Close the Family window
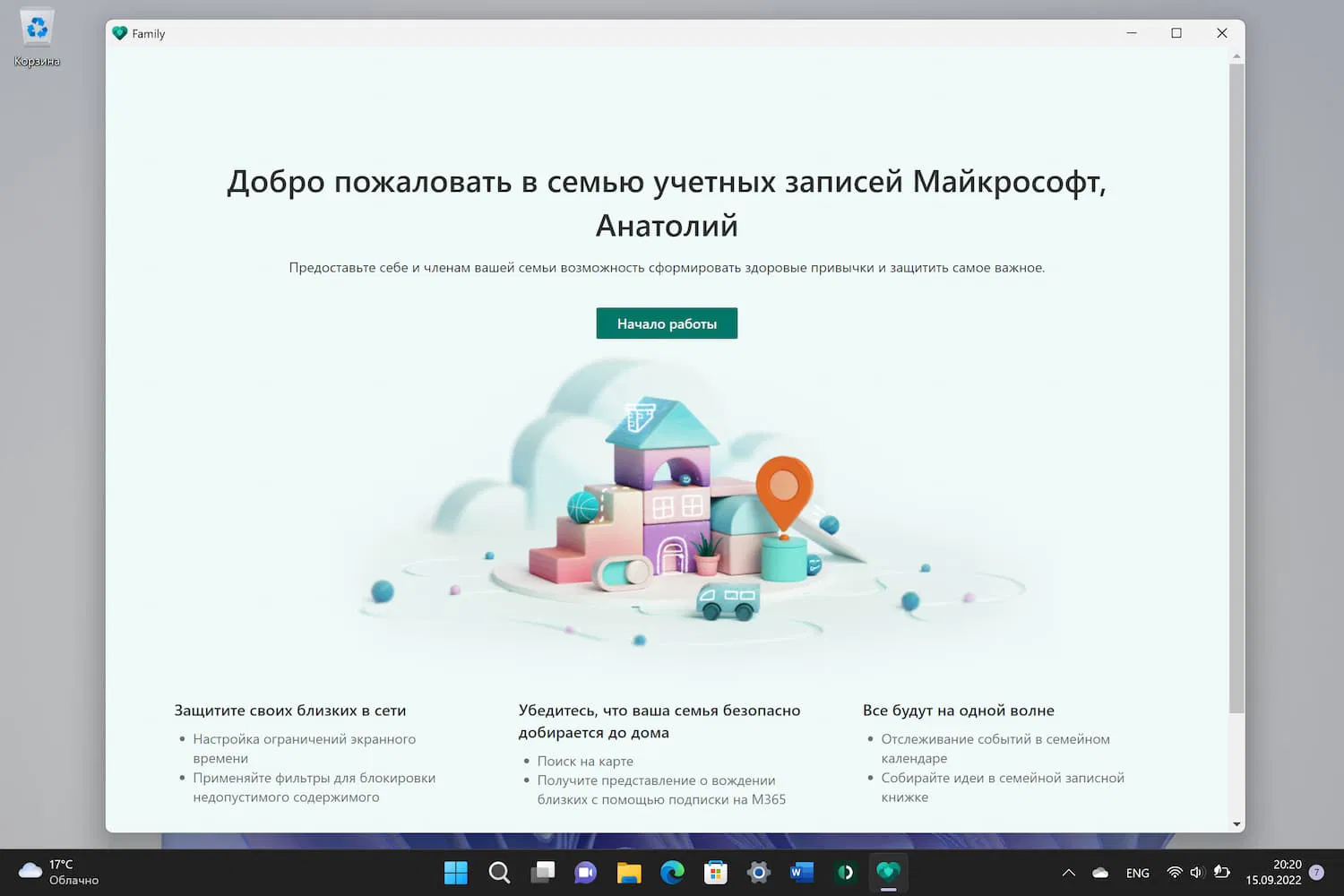1344x896 pixels. click(1222, 33)
